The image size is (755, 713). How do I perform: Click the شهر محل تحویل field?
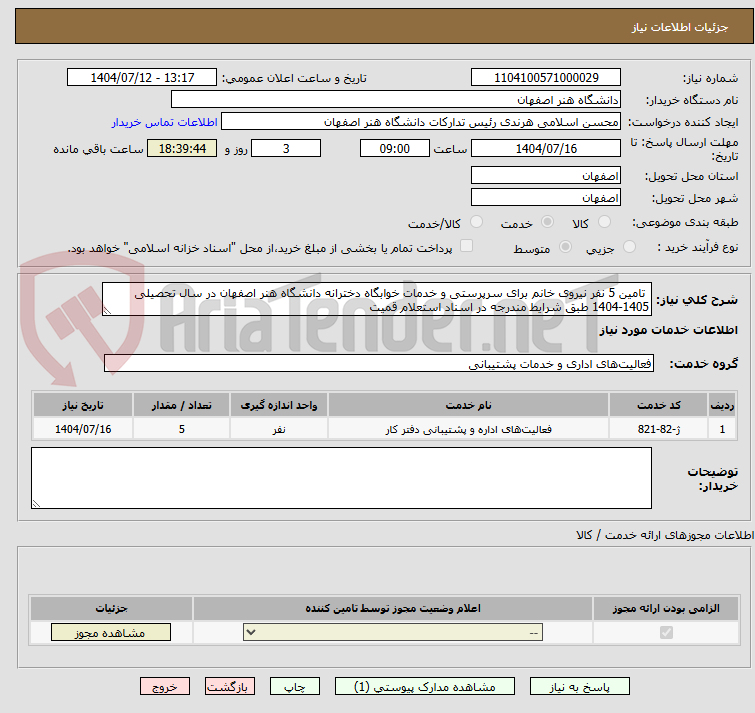(x=546, y=198)
